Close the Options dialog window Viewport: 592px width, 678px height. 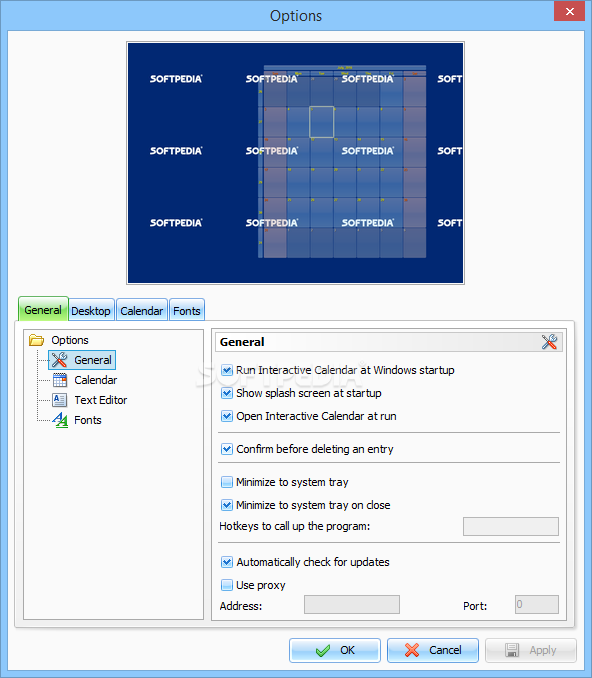tap(570, 11)
